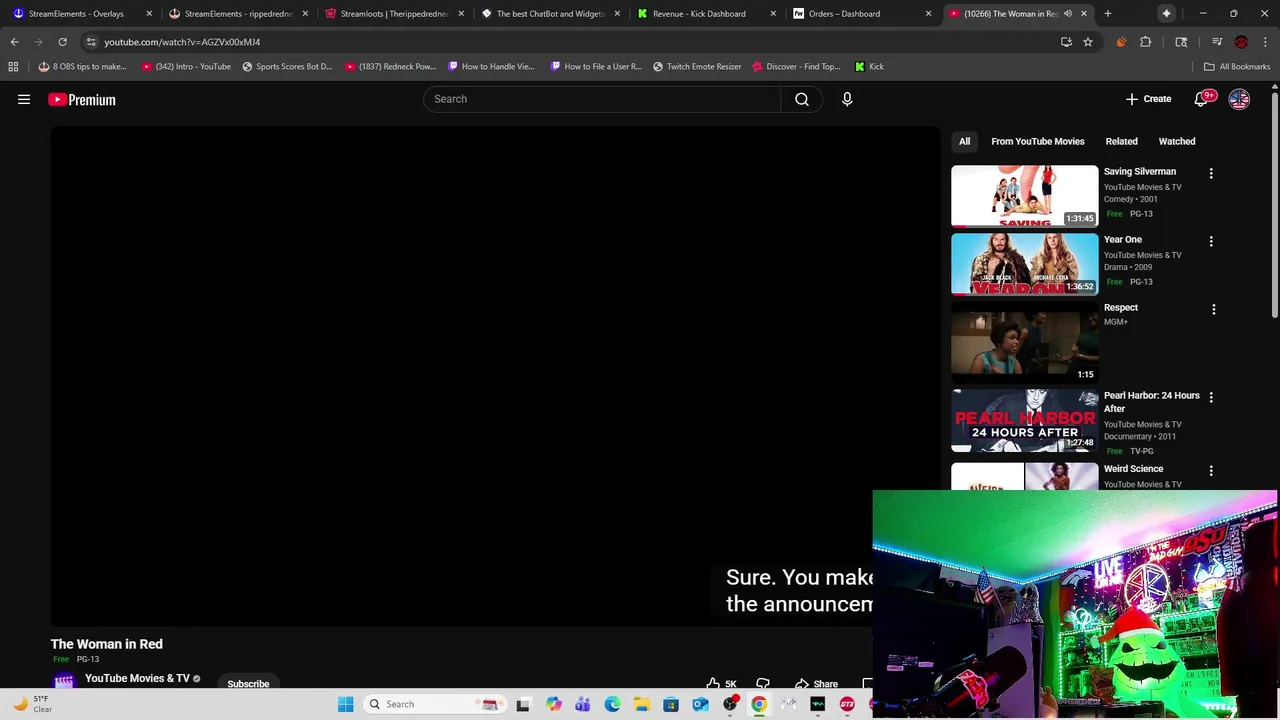Viewport: 1280px width, 720px height.
Task: Open more options for Saving Silverman
Action: point(1211,173)
